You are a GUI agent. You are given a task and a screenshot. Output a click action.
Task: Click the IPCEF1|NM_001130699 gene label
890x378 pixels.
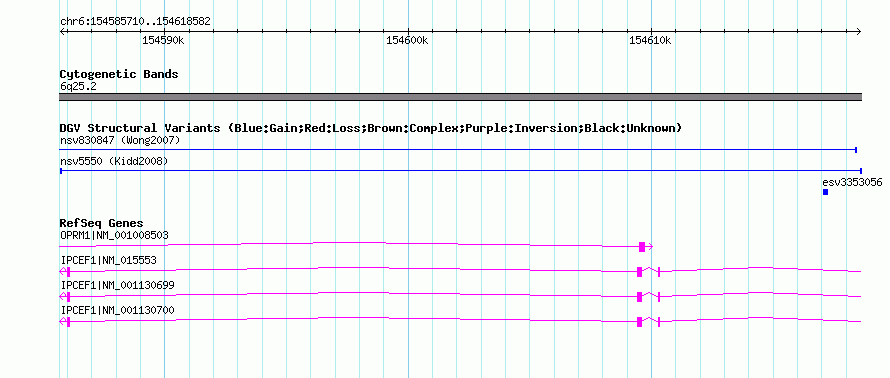117,285
